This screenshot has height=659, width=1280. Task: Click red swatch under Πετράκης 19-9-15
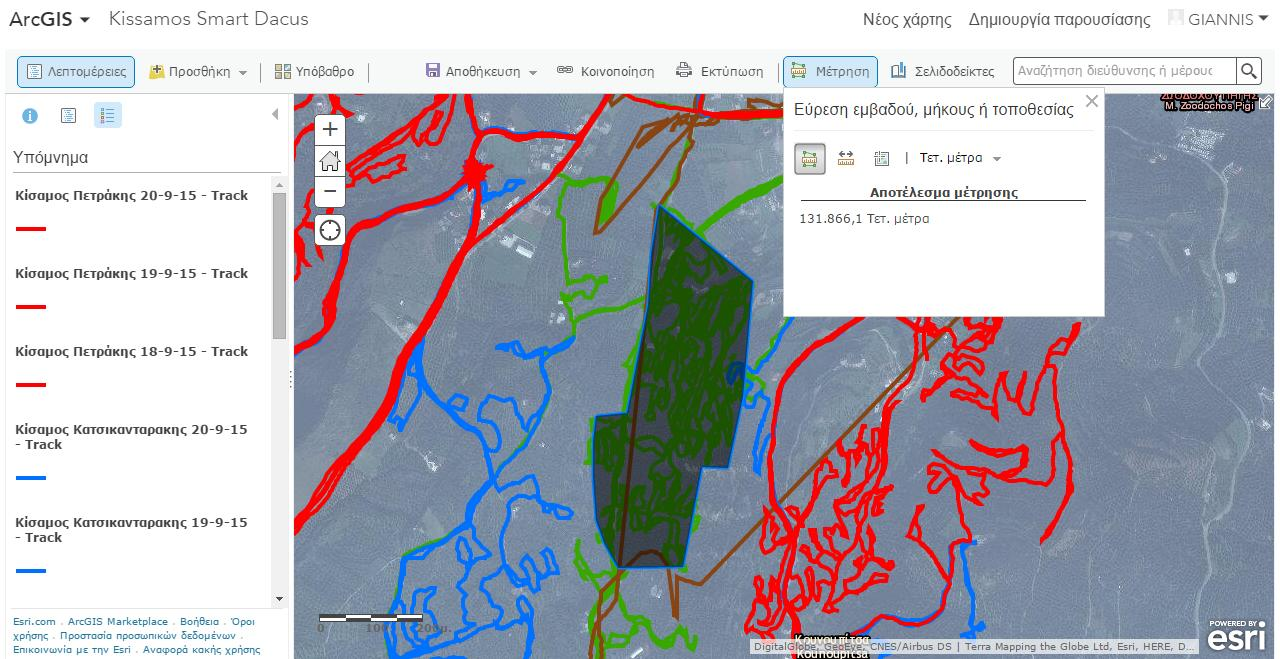tap(31, 307)
